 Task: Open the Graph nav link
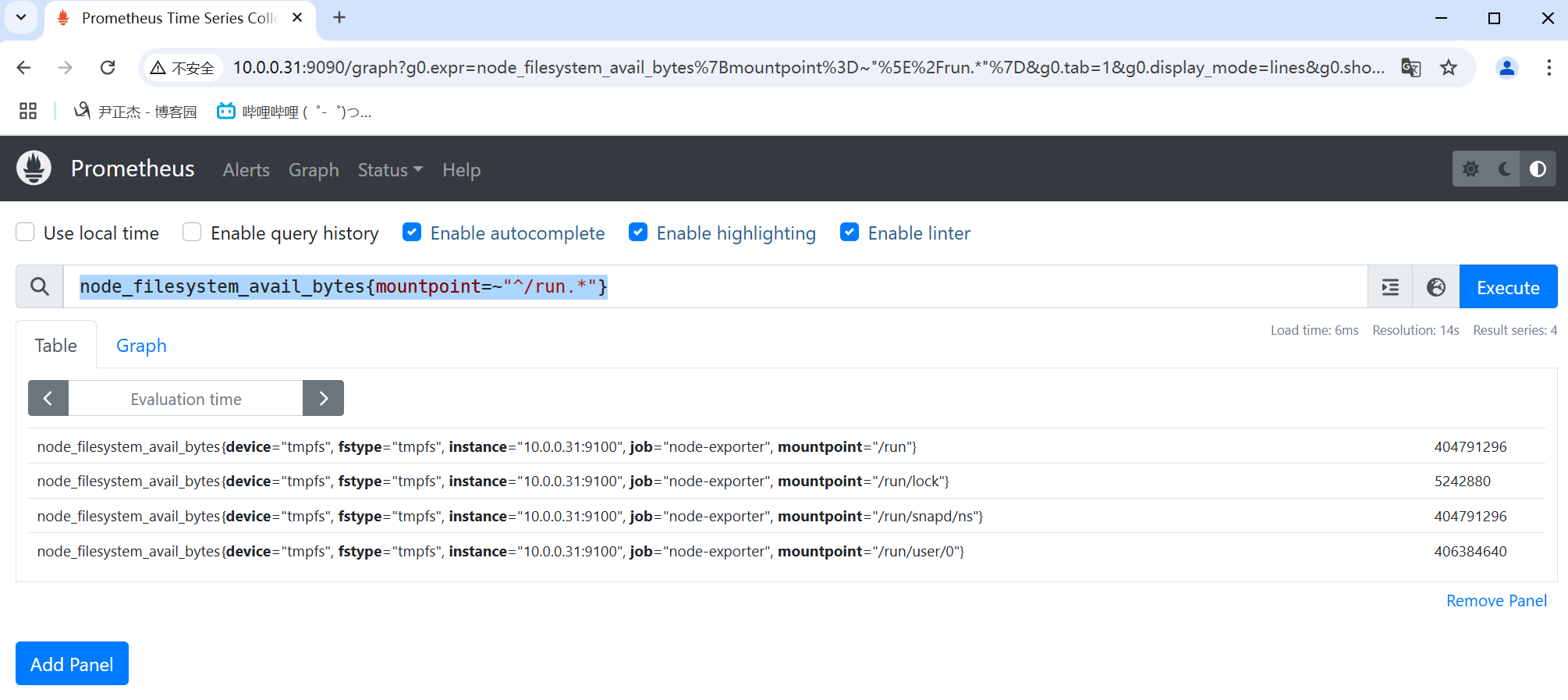314,170
